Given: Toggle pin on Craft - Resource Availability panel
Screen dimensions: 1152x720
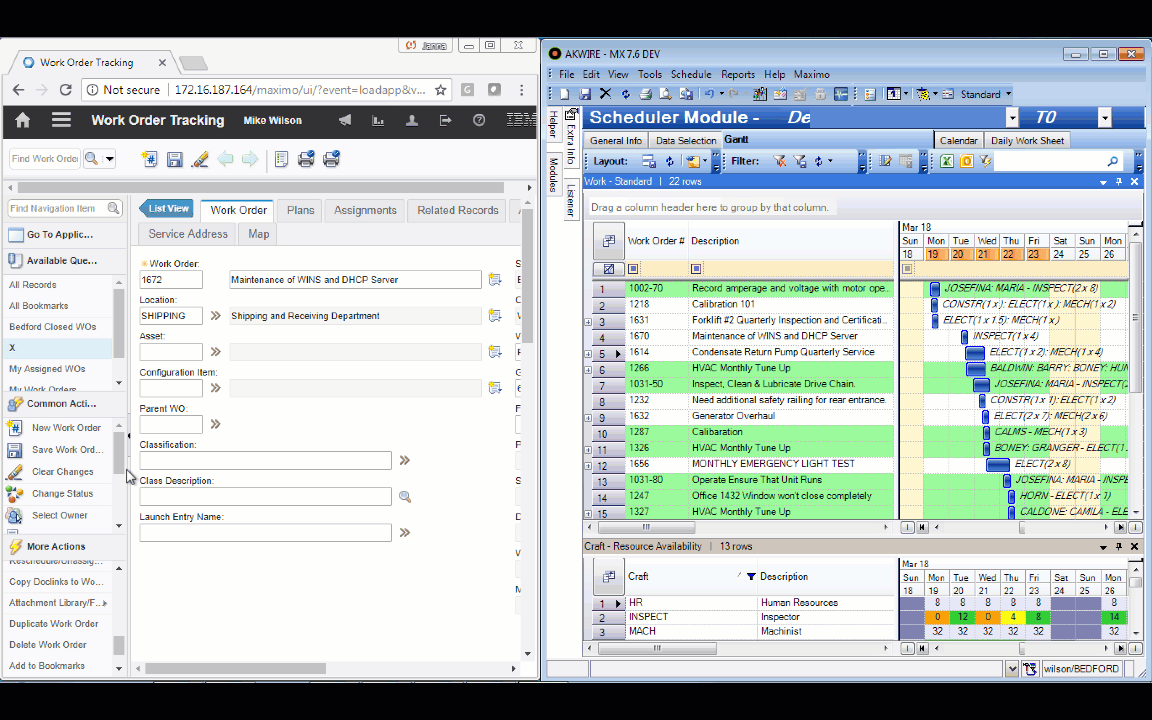Looking at the screenshot, I should click(x=1119, y=547).
